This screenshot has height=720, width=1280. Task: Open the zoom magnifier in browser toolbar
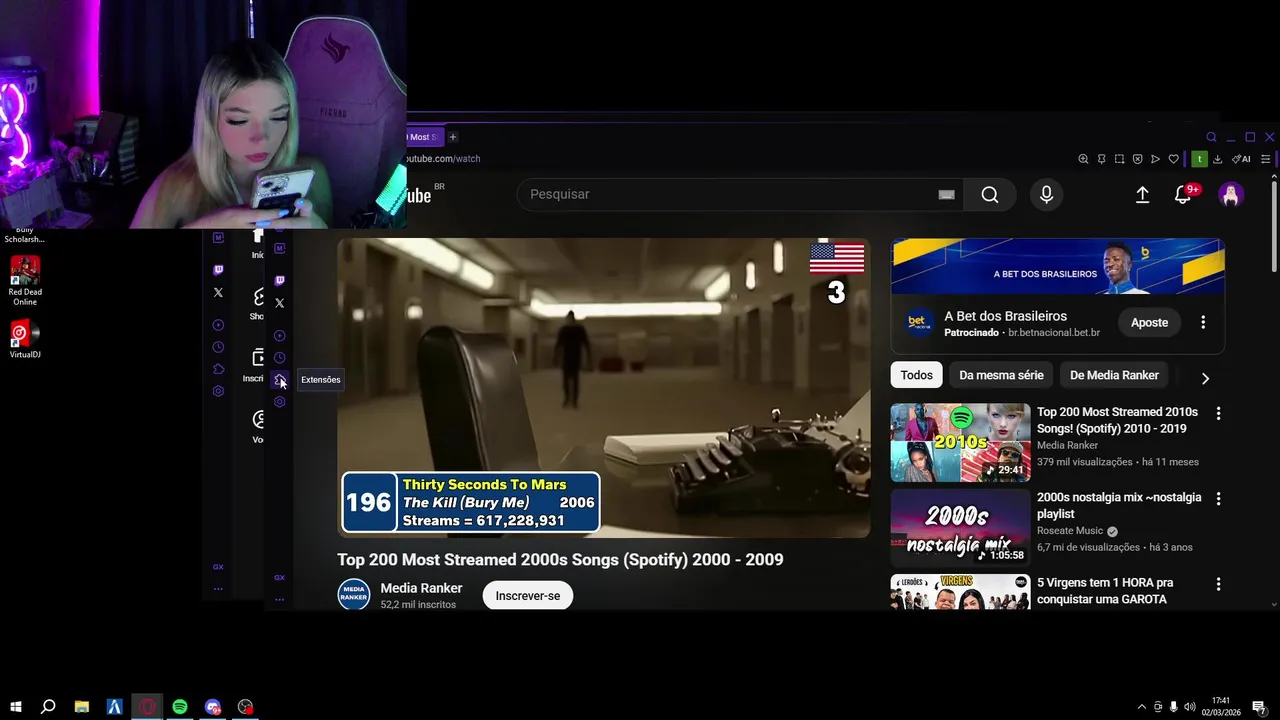click(x=1083, y=159)
